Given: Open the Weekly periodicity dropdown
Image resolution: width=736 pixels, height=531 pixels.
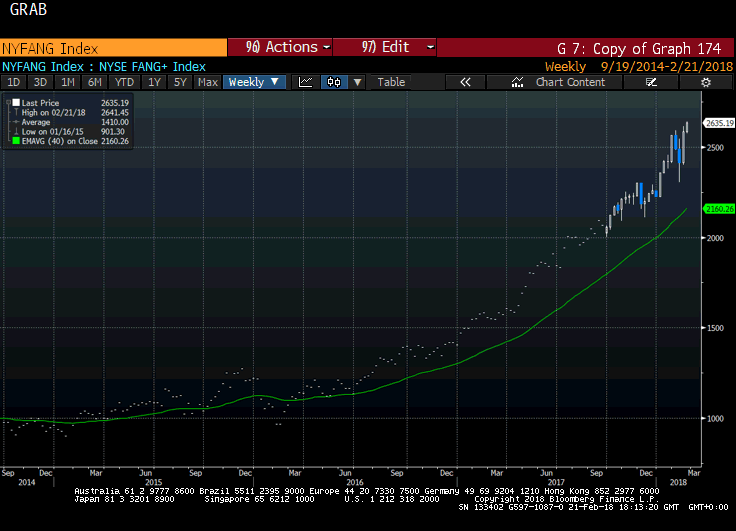Looking at the screenshot, I should coord(252,82).
